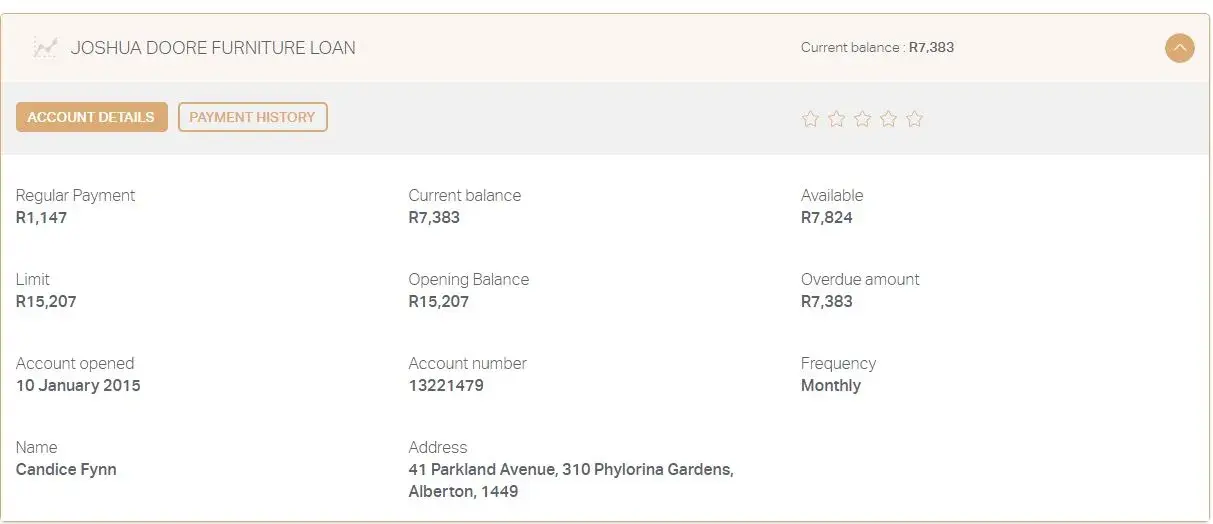This screenshot has width=1213, height=524.
Task: Click the loan chart icon in the header
Action: (45, 47)
